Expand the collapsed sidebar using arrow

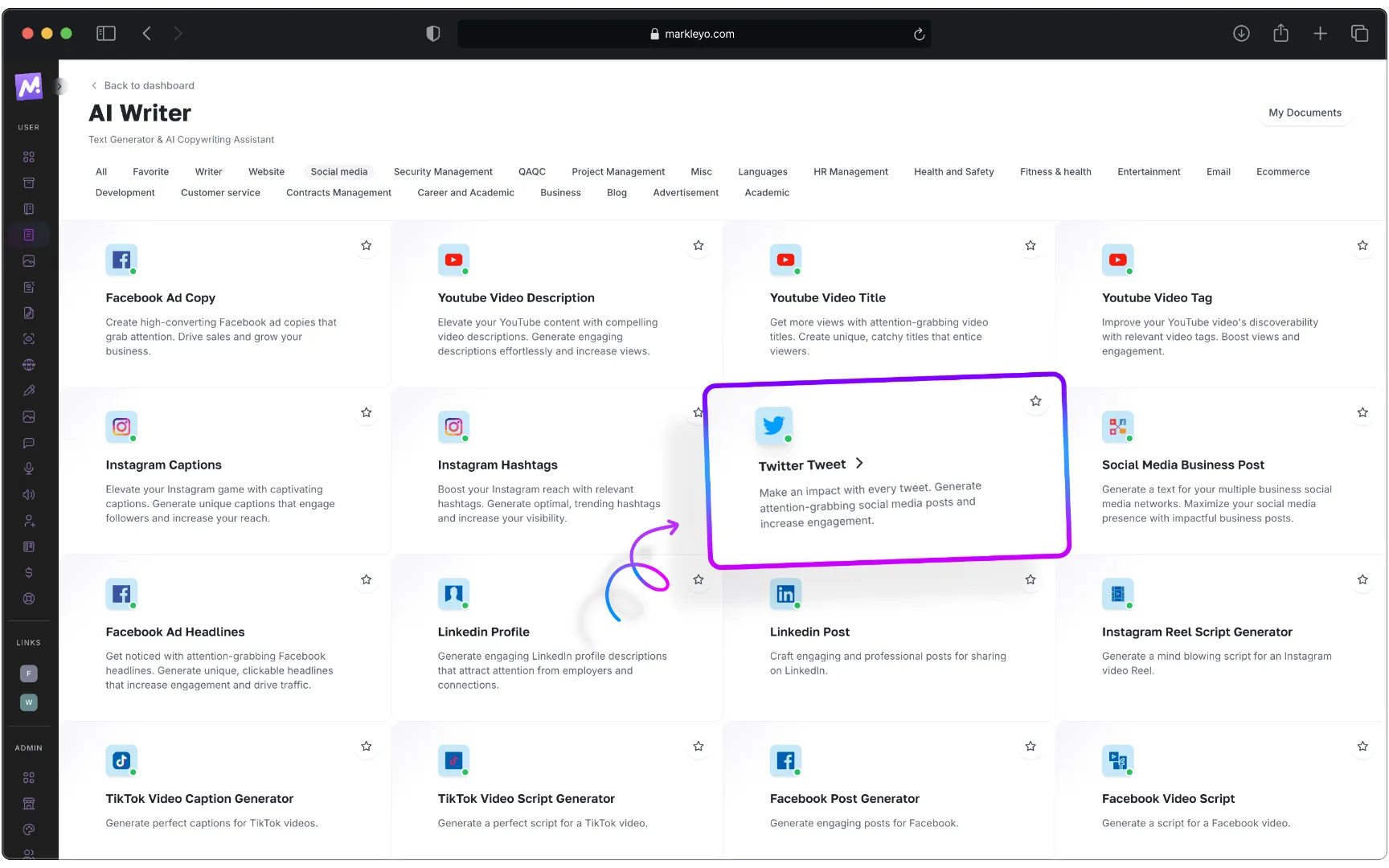pyautogui.click(x=59, y=86)
